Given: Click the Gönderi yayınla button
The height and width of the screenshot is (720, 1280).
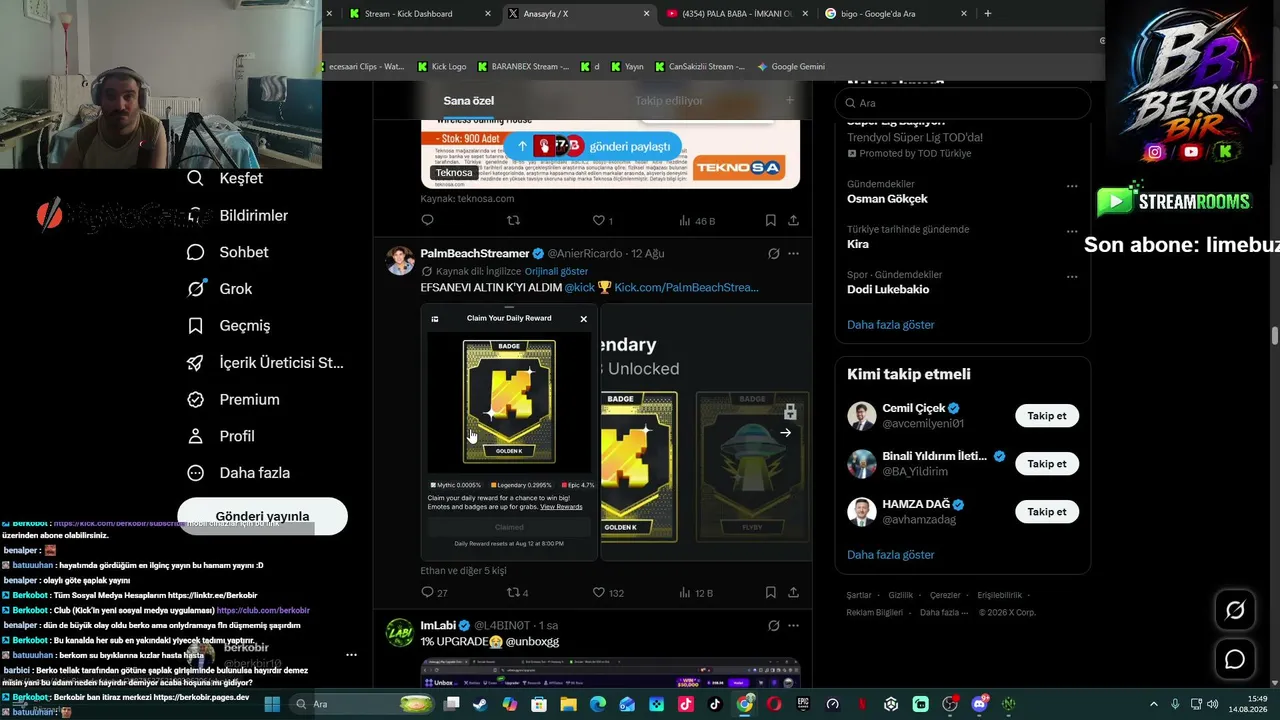Looking at the screenshot, I should (262, 516).
